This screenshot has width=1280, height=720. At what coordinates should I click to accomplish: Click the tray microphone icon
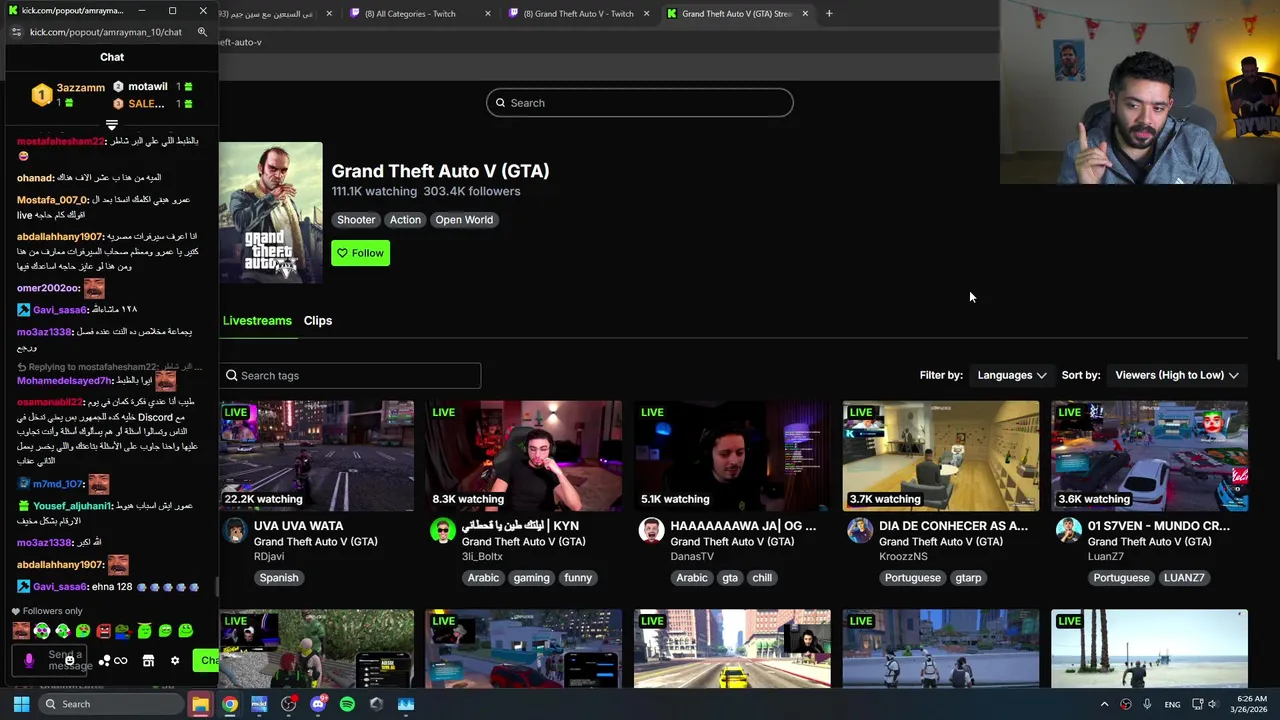point(1147,704)
